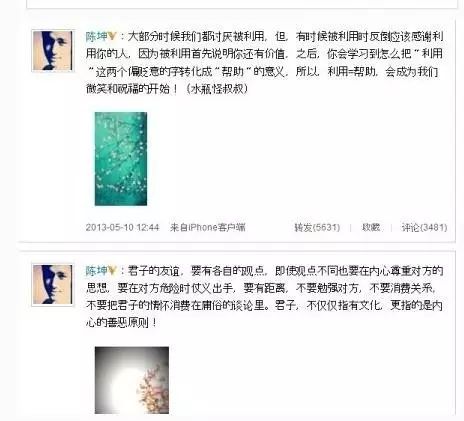
Task: Click the verified V badge on first post
Action: tap(112, 36)
